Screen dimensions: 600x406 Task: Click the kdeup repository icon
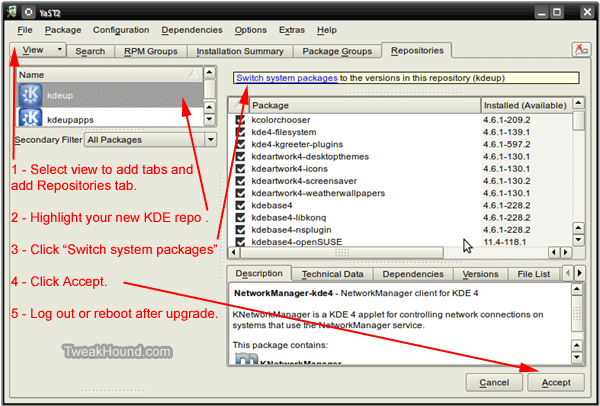[x=30, y=95]
